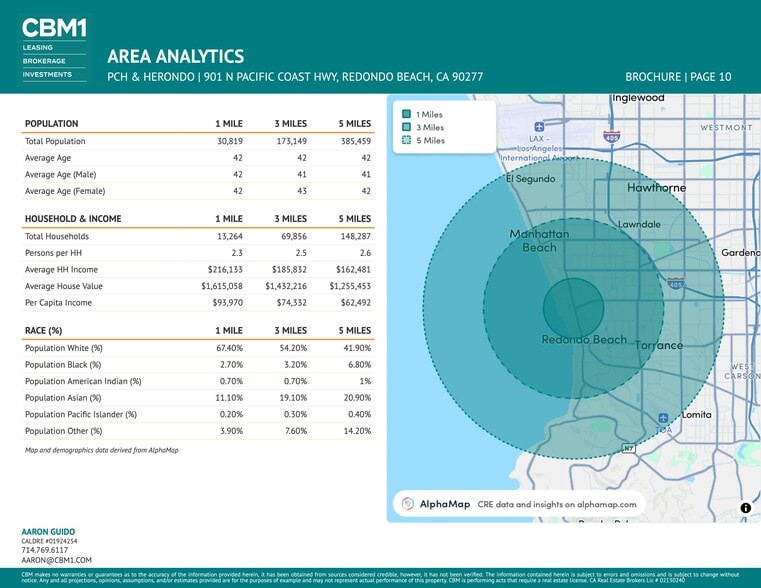Click the Total Households value 13,264

230,236
